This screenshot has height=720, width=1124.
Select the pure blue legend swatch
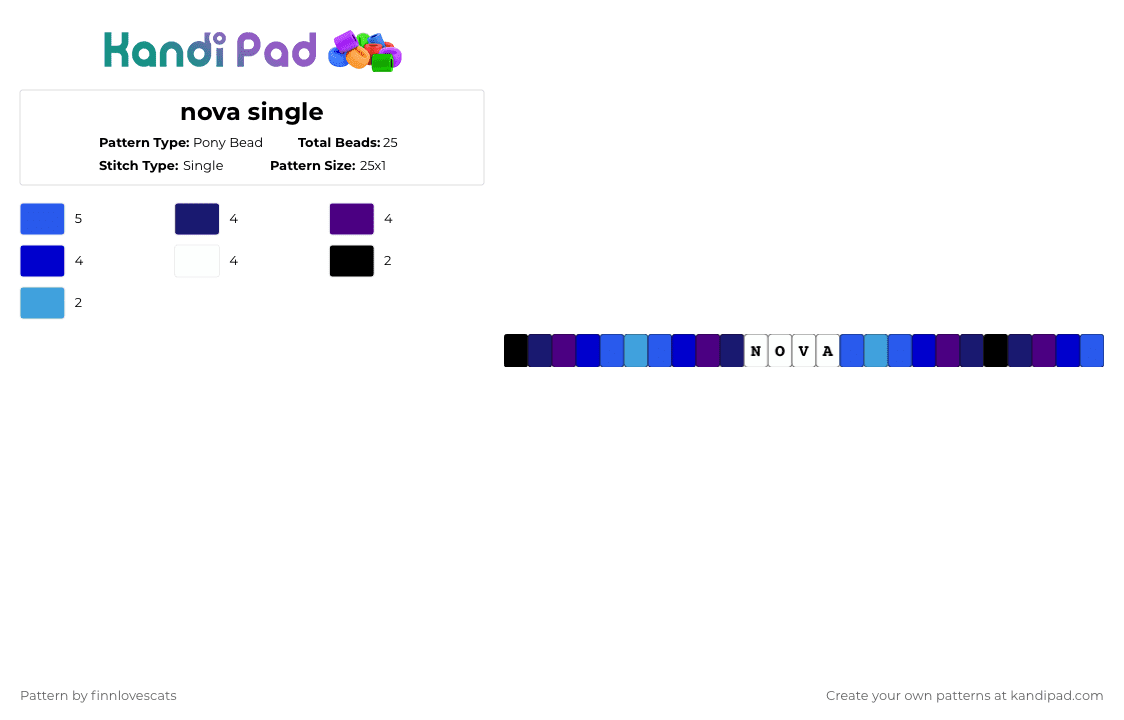click(42, 261)
